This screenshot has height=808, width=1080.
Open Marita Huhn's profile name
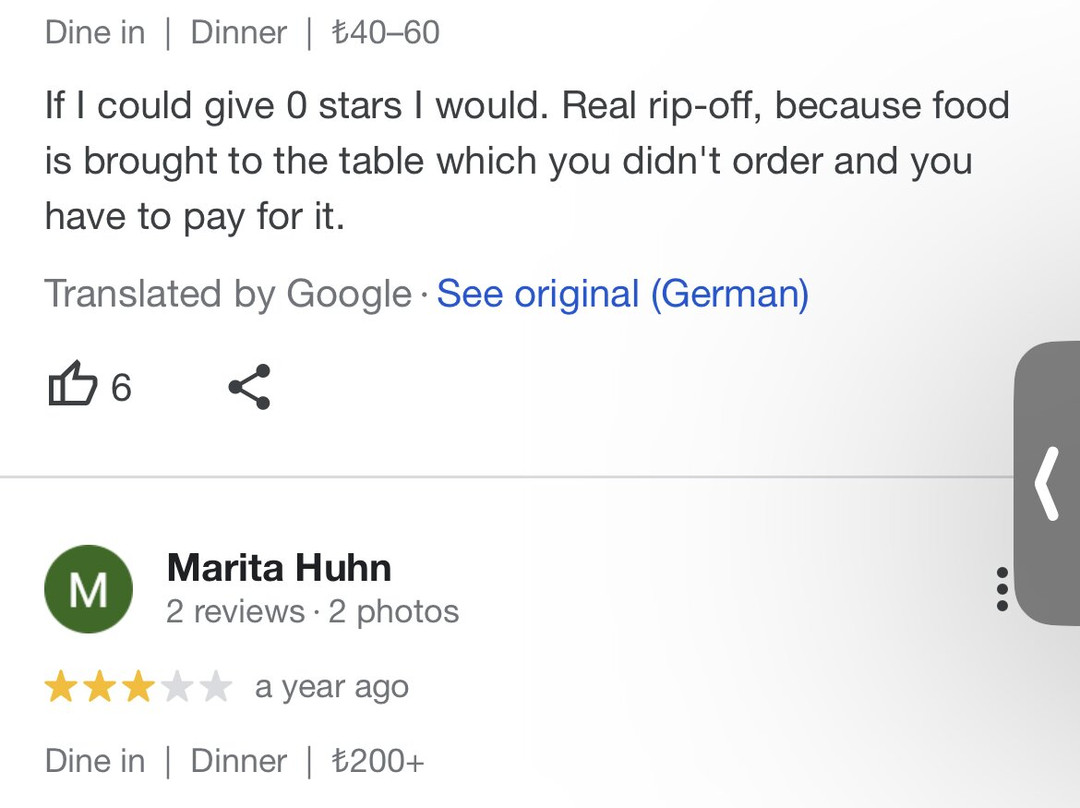point(279,568)
